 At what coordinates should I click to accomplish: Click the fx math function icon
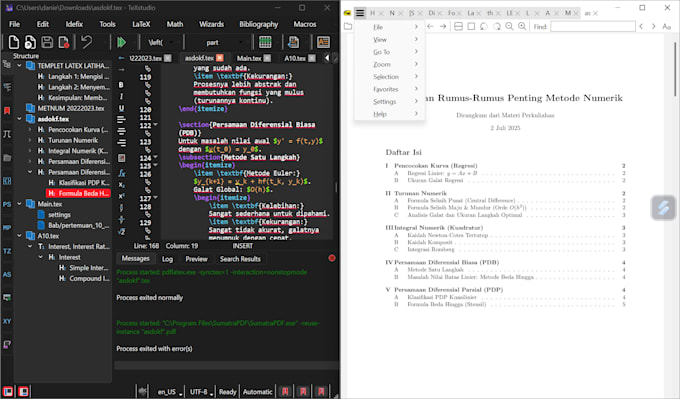point(121,173)
